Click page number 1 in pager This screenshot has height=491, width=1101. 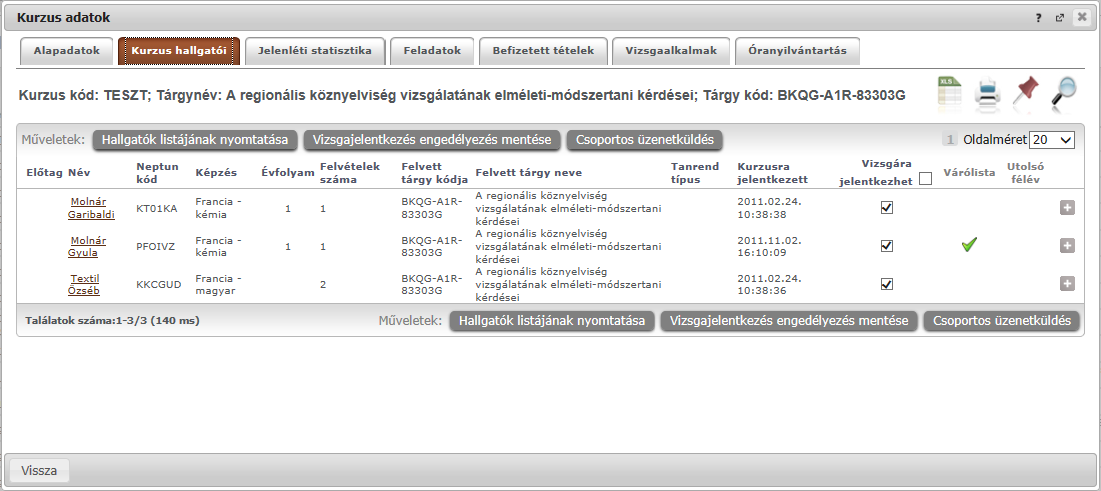950,140
